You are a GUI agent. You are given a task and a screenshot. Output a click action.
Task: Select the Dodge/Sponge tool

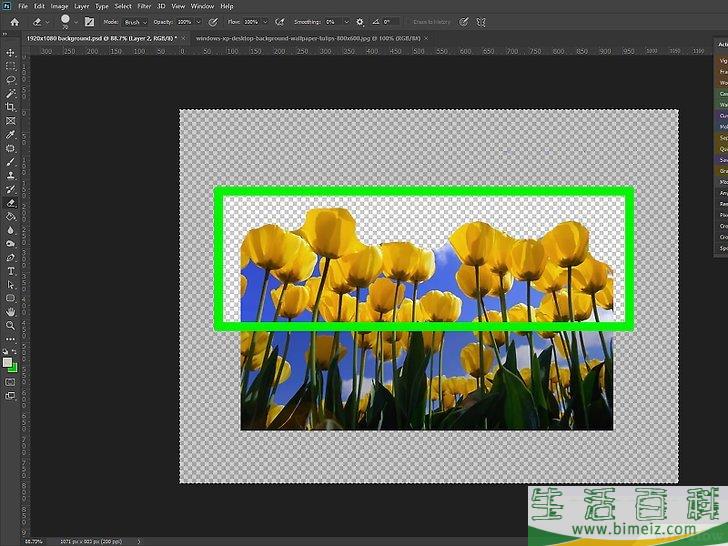point(10,243)
